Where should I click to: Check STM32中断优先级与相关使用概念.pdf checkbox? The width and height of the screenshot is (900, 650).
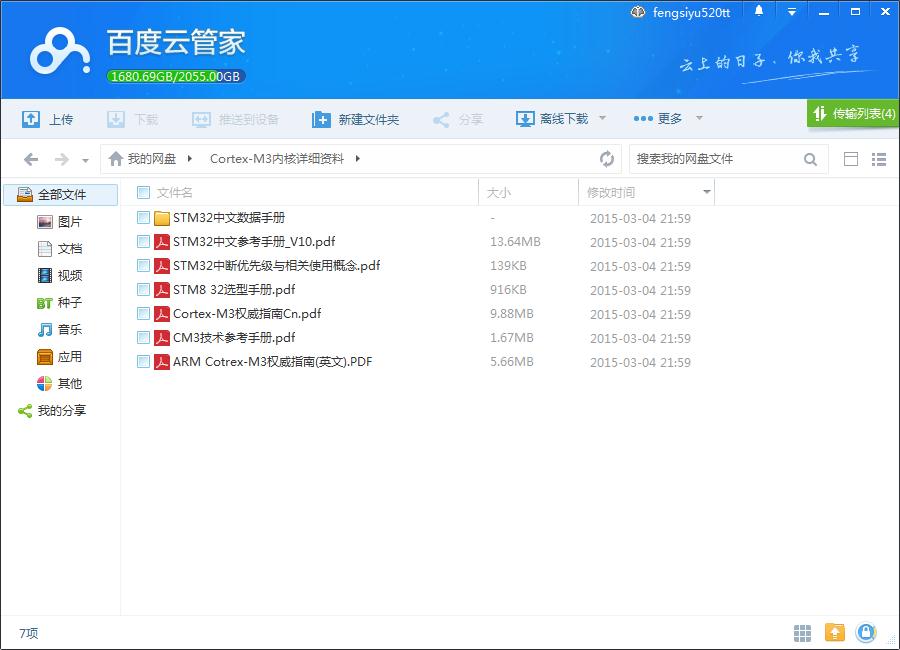coord(143,266)
